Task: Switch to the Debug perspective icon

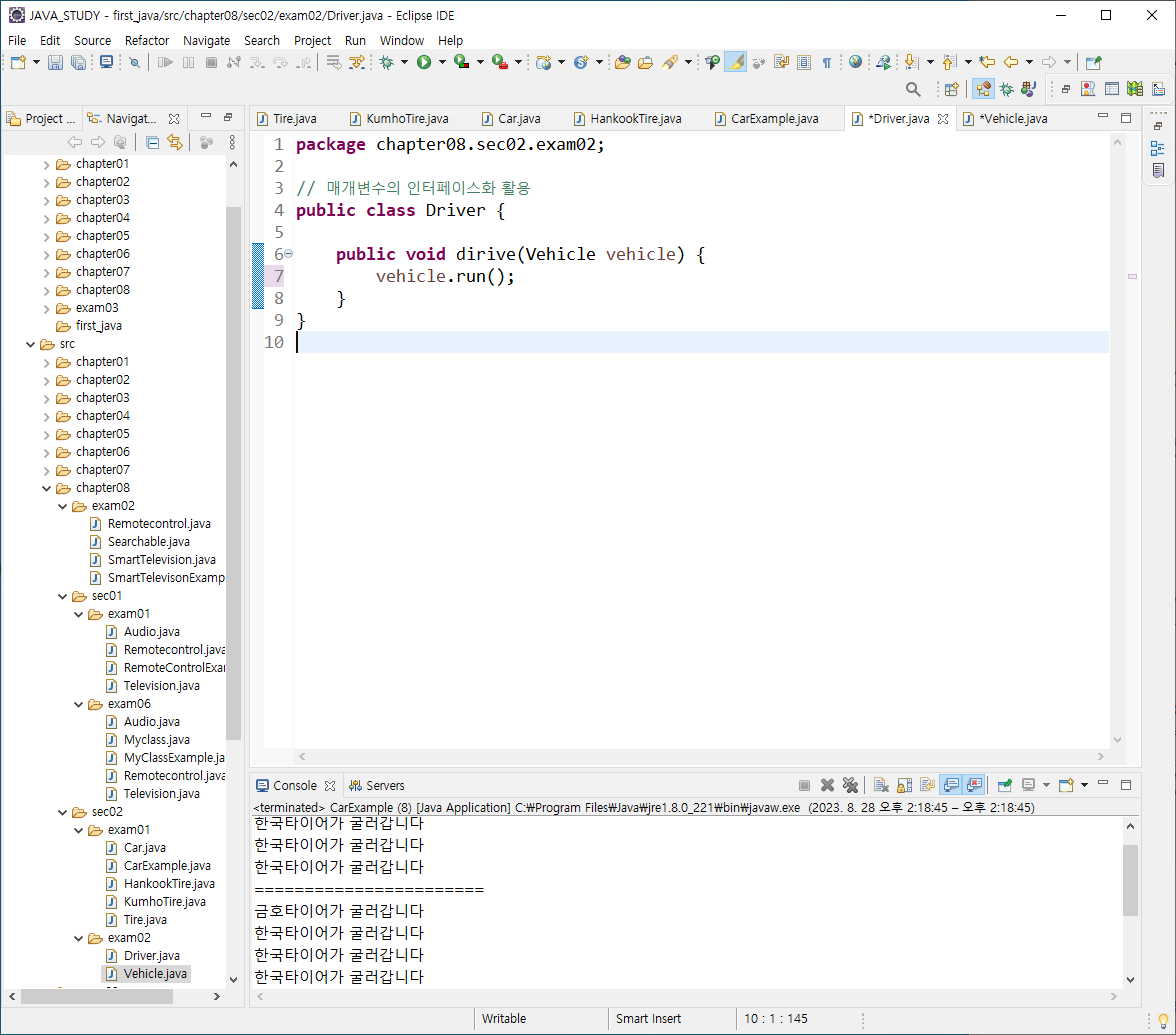Action: 1006,89
